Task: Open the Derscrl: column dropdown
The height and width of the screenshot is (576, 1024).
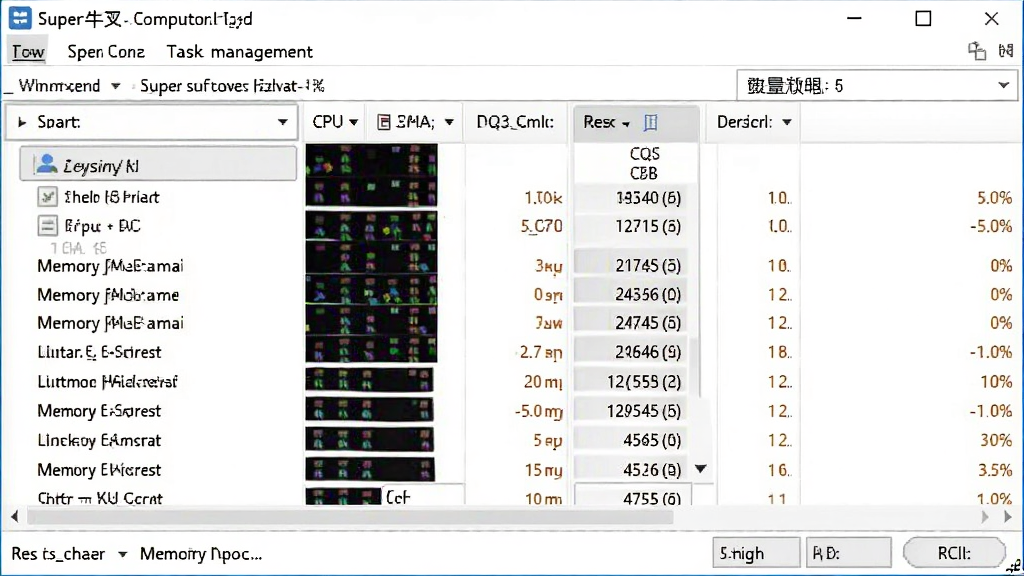Action: pos(787,122)
